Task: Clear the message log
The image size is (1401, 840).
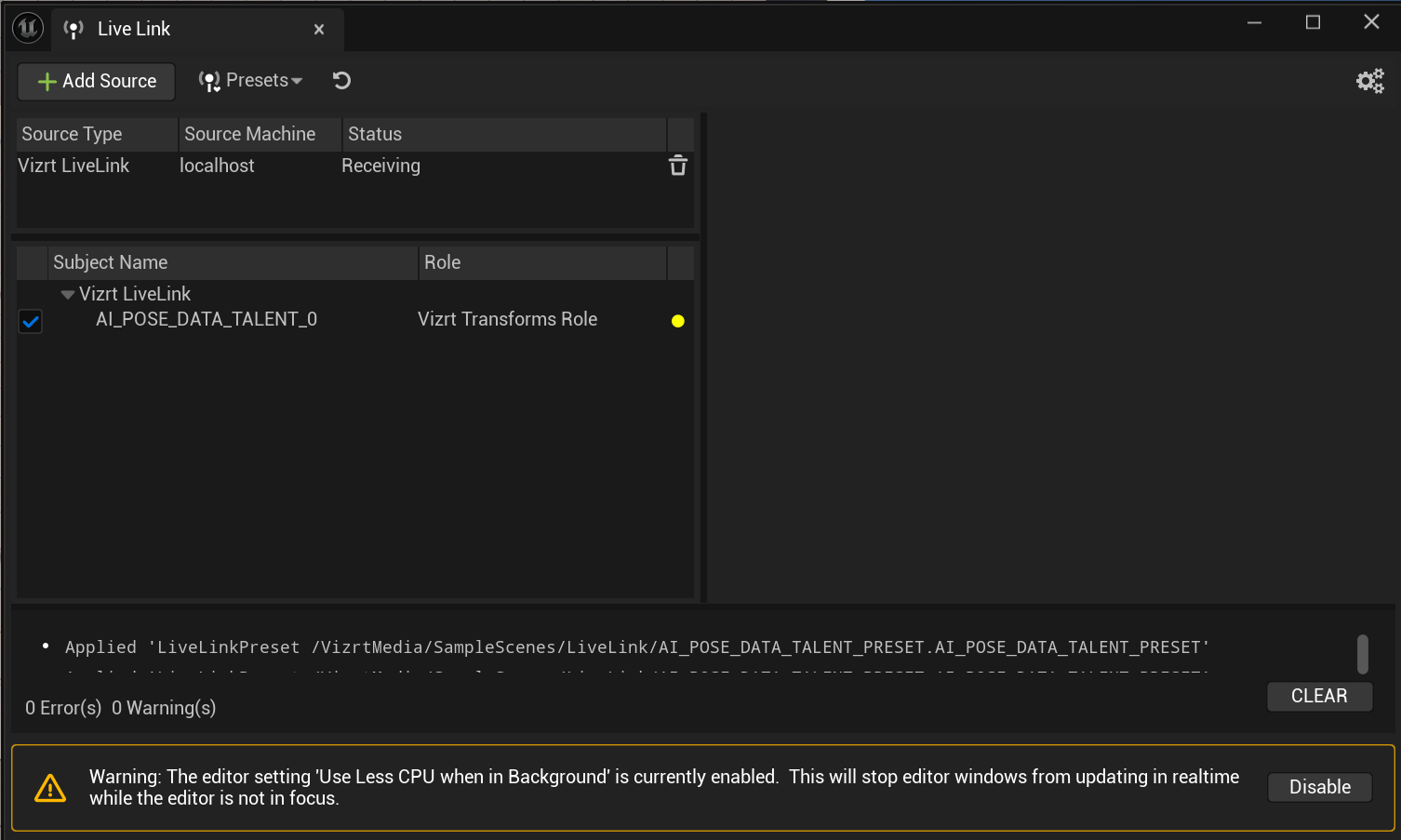Action: 1318,696
